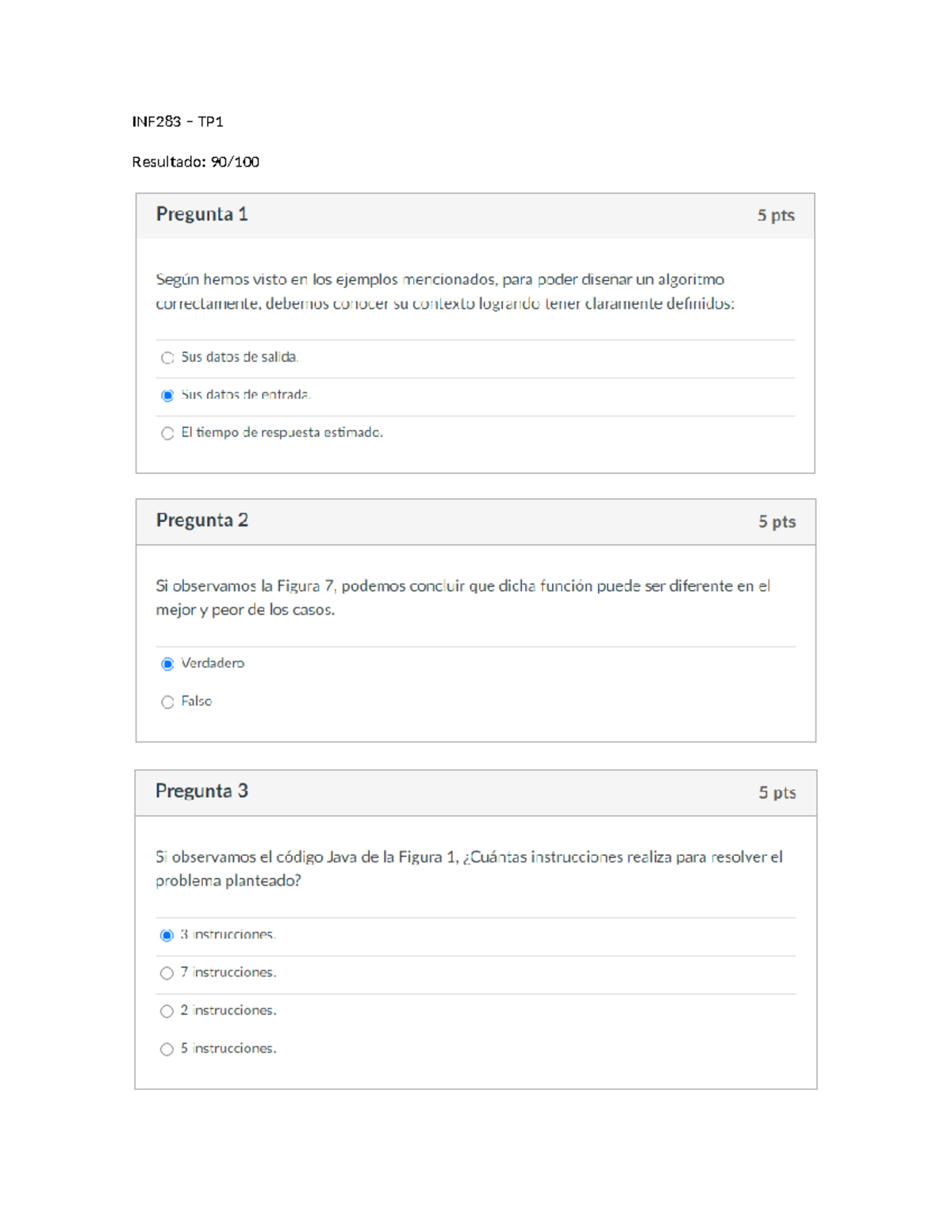952x1232 pixels.
Task: Choose the '2 instrucciones' radio option
Action: (x=167, y=1011)
